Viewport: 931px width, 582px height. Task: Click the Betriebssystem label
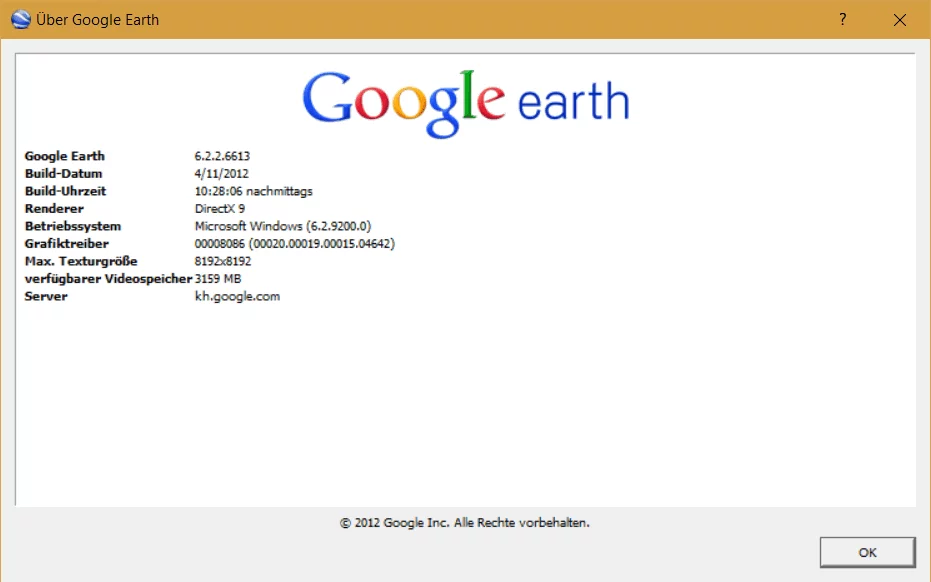(72, 226)
